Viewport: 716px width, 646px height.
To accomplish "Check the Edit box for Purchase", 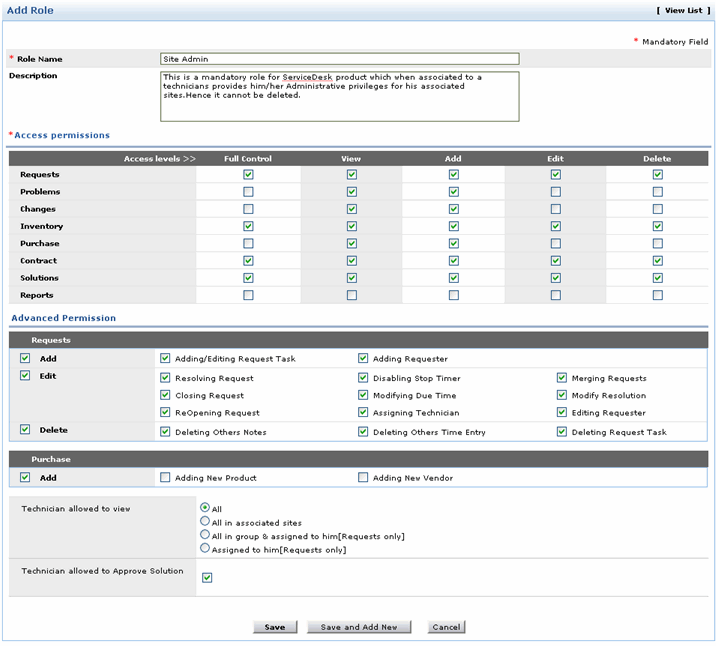I will 555,244.
